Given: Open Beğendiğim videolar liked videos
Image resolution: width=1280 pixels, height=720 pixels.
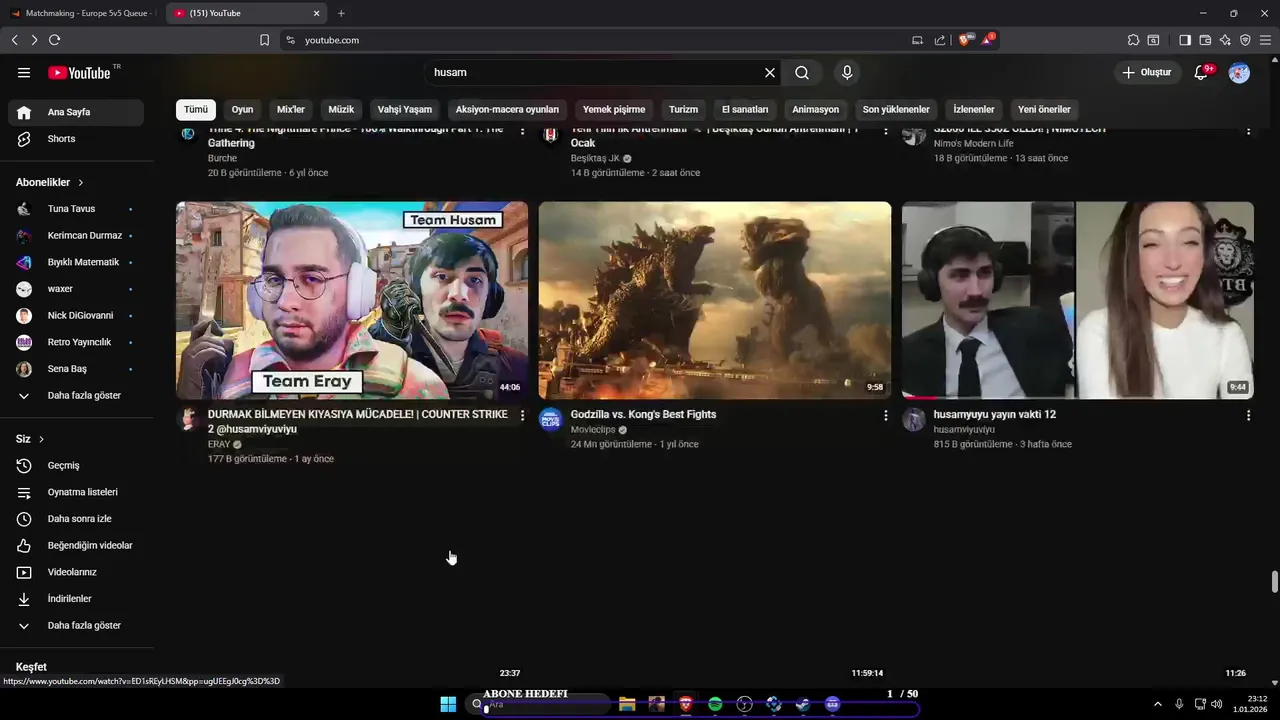Looking at the screenshot, I should (76, 545).
